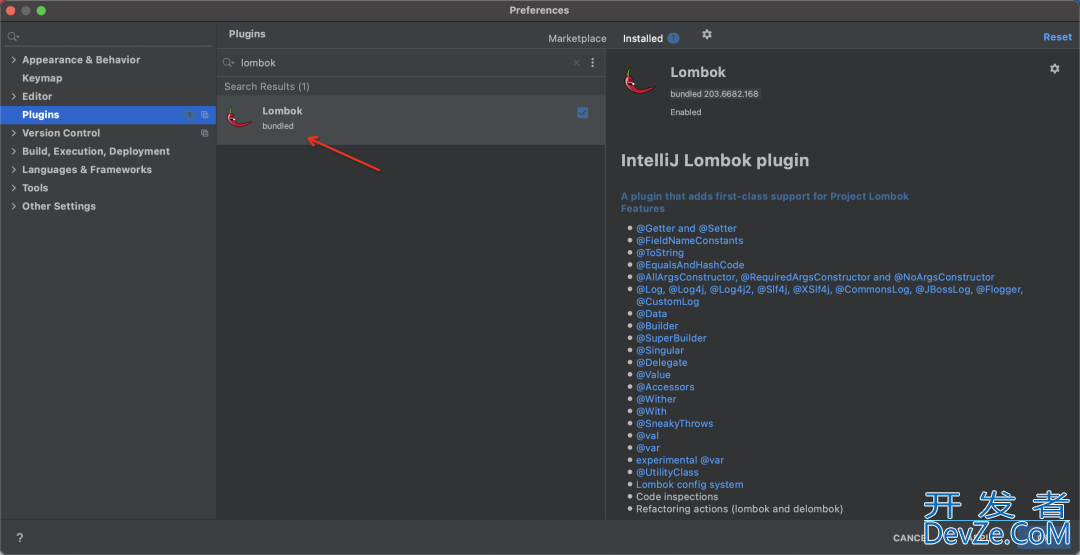The width and height of the screenshot is (1080, 555).
Task: Click 'Code inspections' list item
Action: [x=677, y=496]
